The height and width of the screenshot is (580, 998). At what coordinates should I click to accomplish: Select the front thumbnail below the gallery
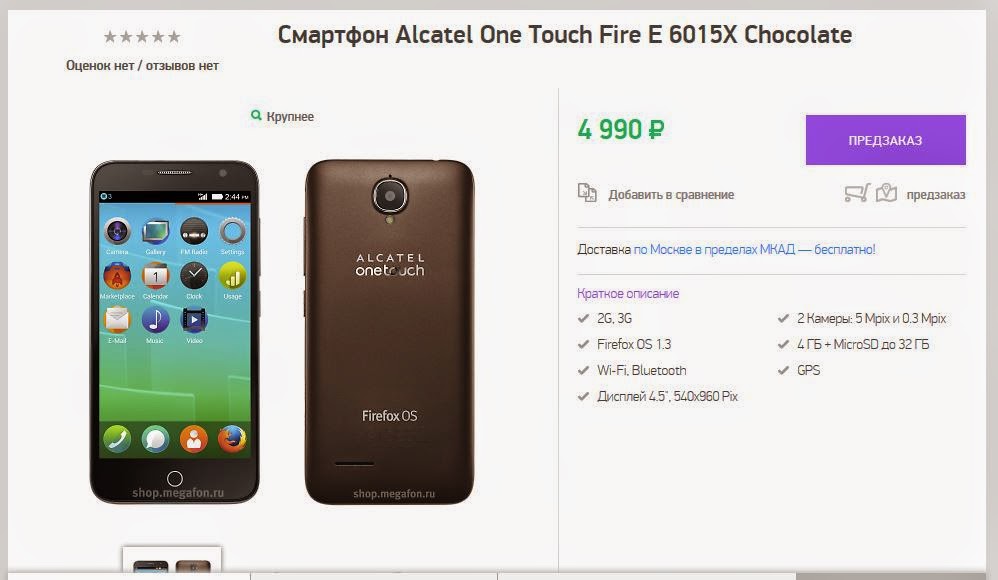click(150, 566)
